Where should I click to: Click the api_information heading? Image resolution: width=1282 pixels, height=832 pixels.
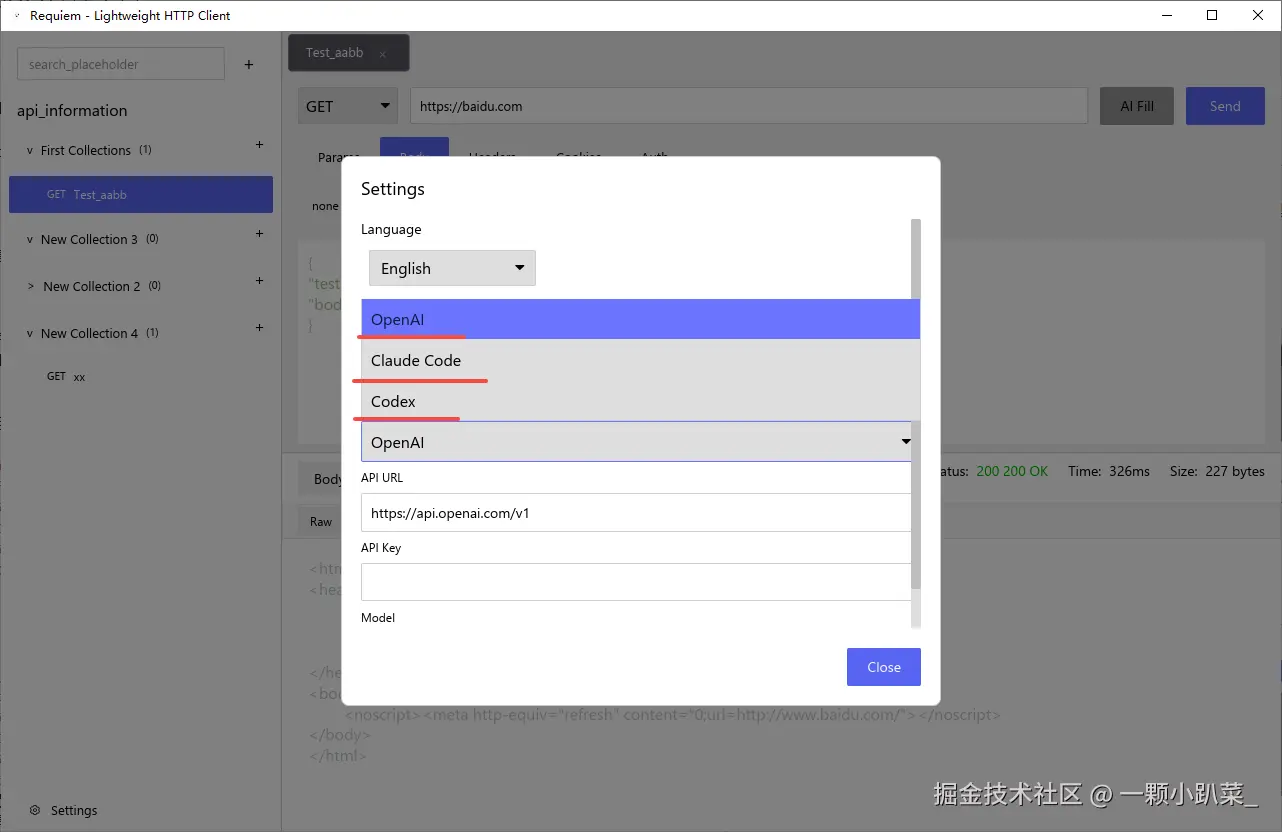(x=72, y=111)
